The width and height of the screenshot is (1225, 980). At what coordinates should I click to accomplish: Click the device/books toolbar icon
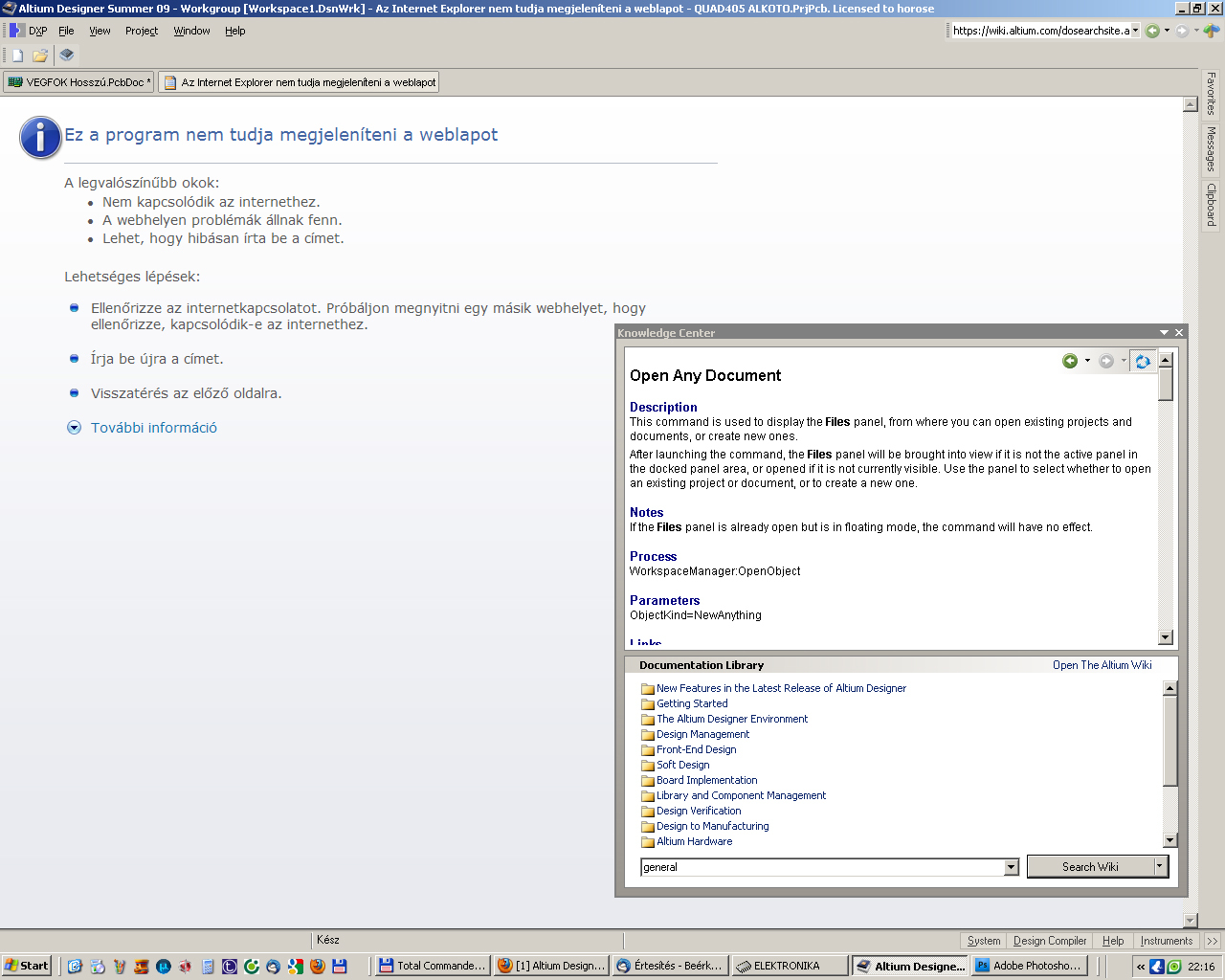click(67, 56)
